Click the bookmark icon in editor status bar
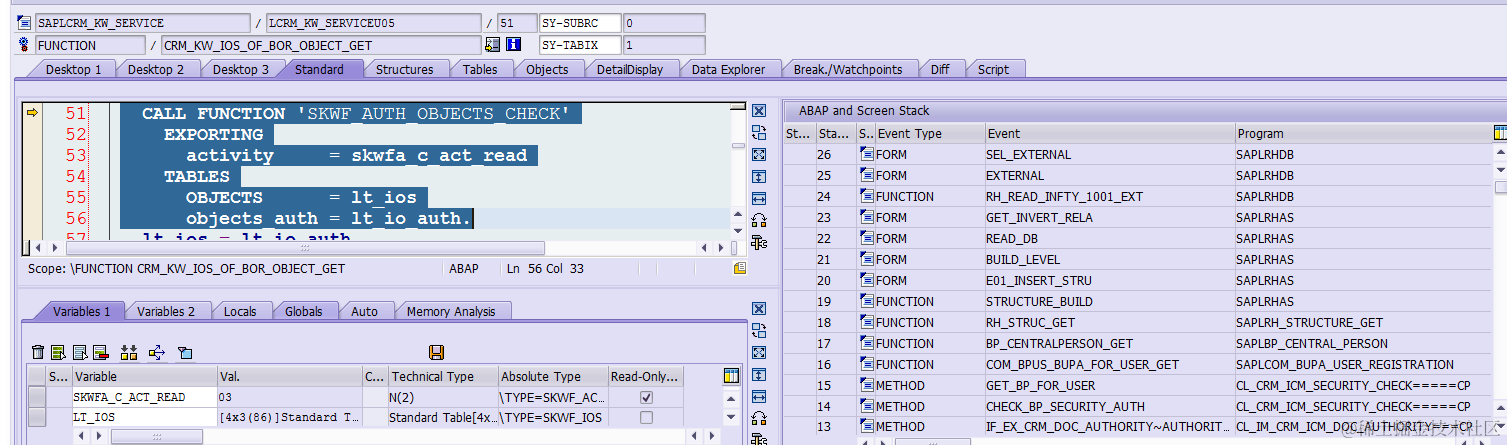Viewport: 1507px width, 445px height. (x=739, y=268)
